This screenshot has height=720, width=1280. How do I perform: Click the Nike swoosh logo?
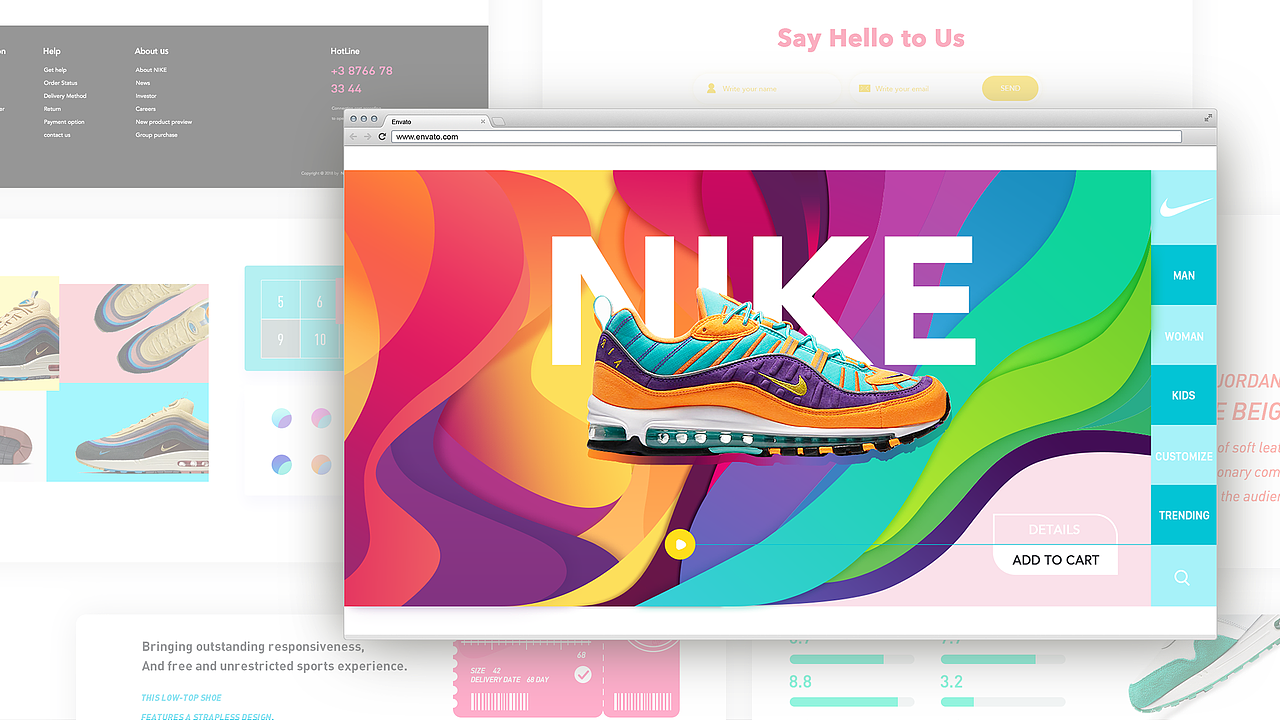pyautogui.click(x=1185, y=207)
